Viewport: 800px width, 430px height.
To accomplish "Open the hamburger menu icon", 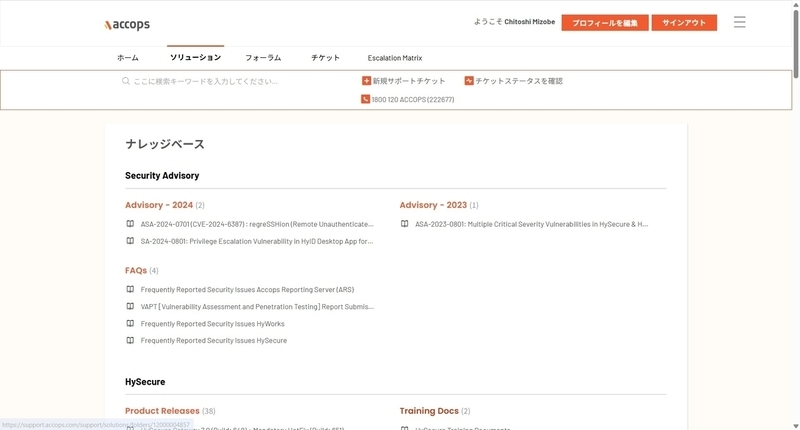I will coord(739,22).
